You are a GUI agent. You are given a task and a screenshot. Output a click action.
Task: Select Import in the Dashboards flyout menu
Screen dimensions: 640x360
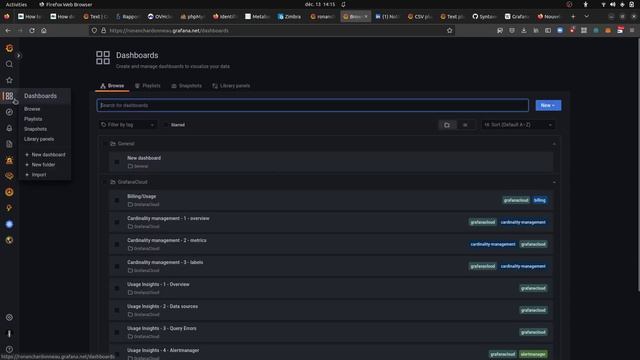pyautogui.click(x=39, y=175)
